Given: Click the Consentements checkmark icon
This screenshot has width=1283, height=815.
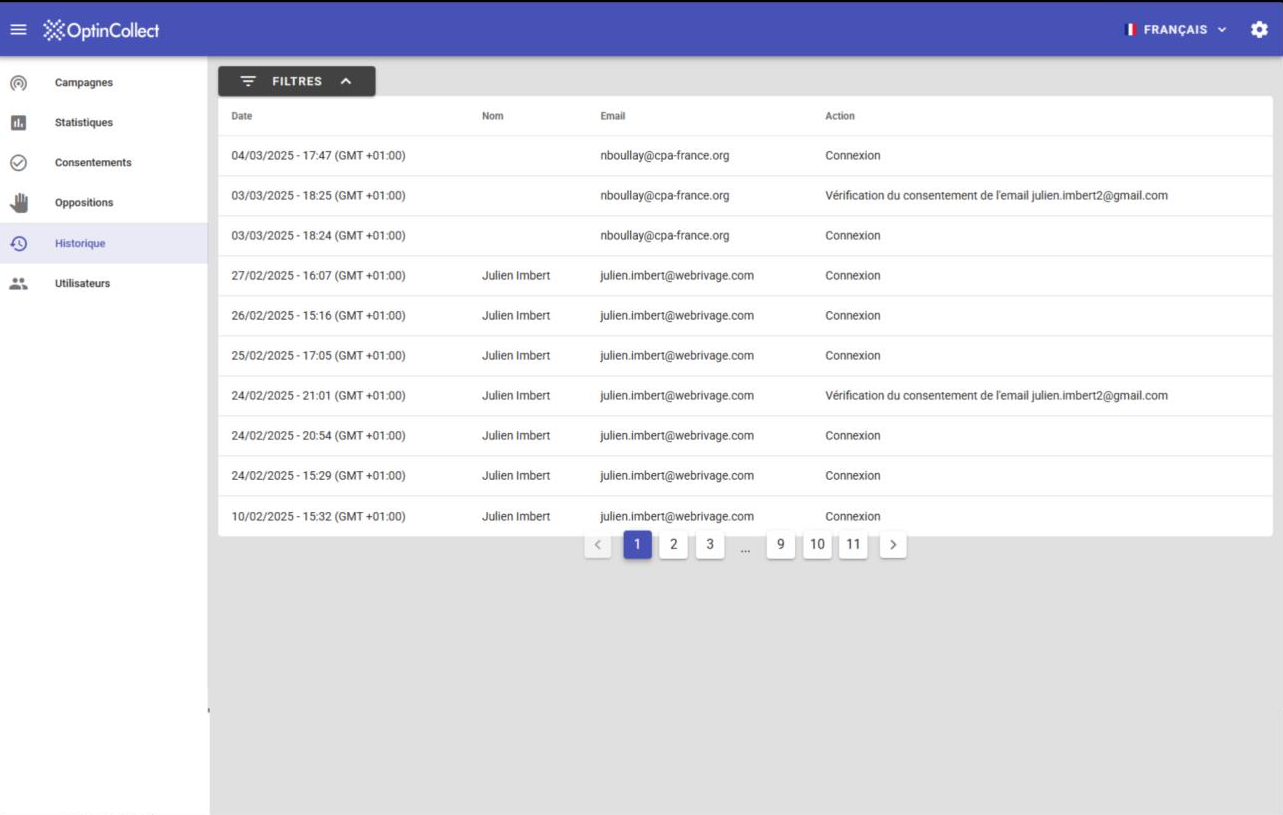Looking at the screenshot, I should (x=18, y=163).
